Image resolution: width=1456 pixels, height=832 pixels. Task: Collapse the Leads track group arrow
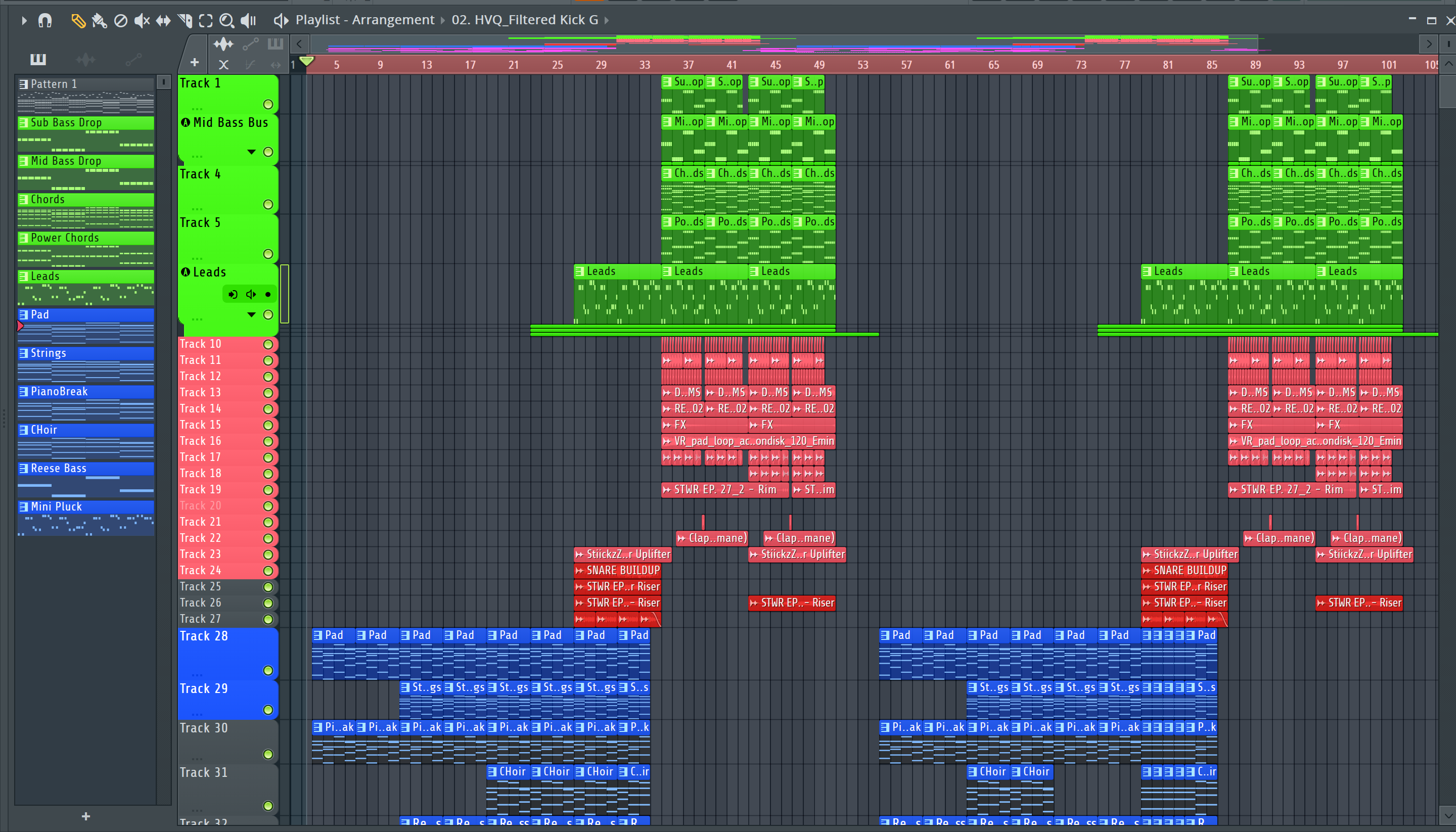point(251,315)
